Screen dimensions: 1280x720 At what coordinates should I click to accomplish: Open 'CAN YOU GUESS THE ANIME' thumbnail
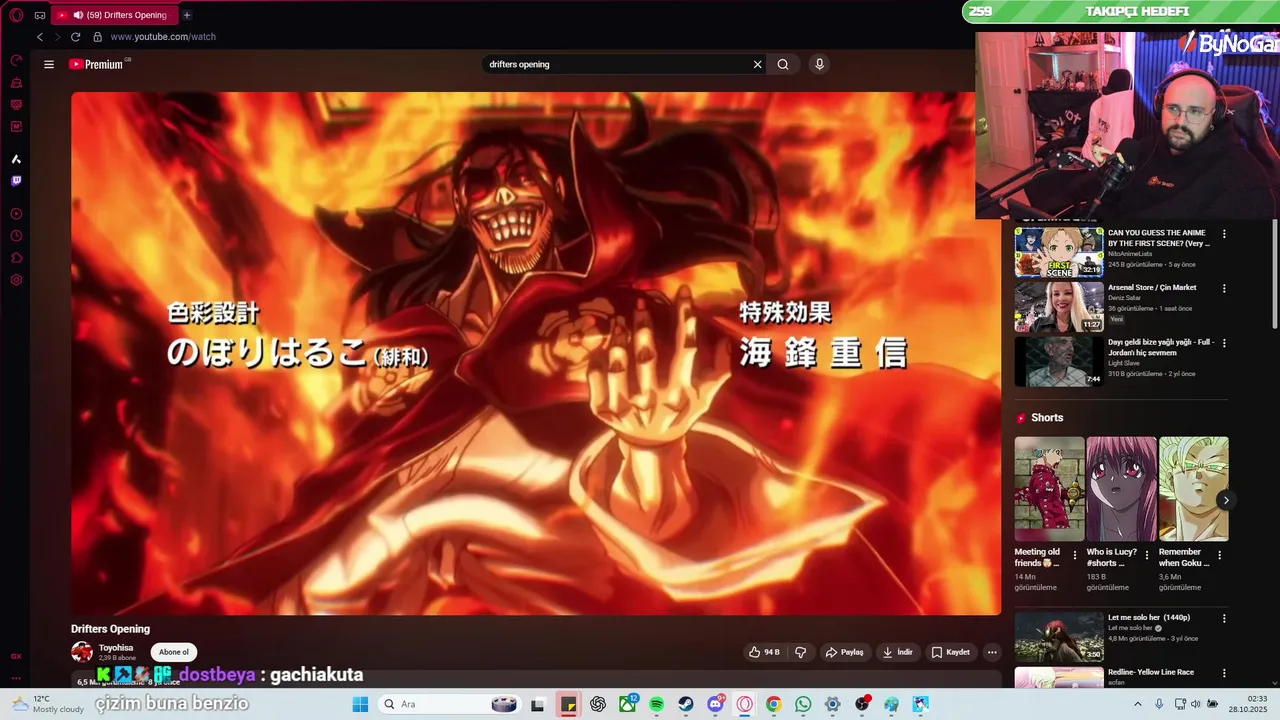1059,252
